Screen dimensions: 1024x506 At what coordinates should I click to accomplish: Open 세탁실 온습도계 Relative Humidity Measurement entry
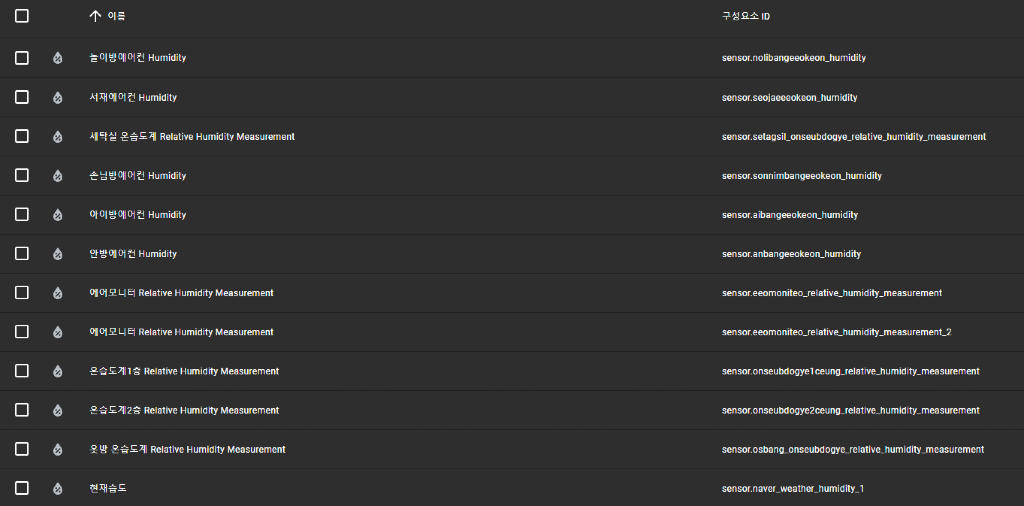[192, 136]
